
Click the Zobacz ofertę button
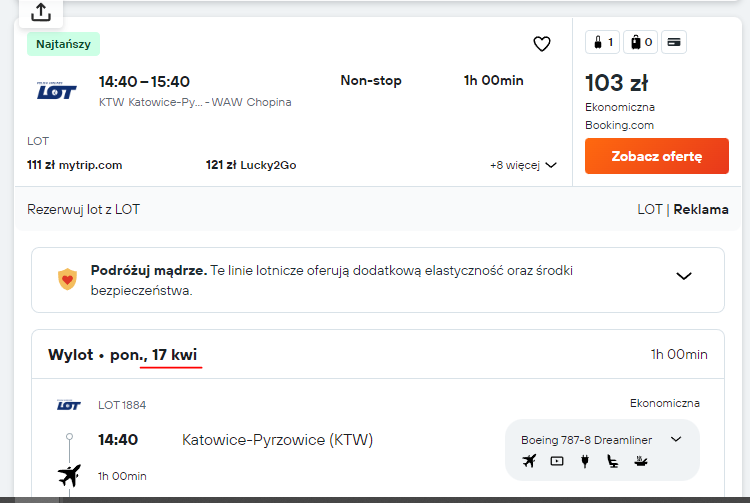[x=657, y=156]
